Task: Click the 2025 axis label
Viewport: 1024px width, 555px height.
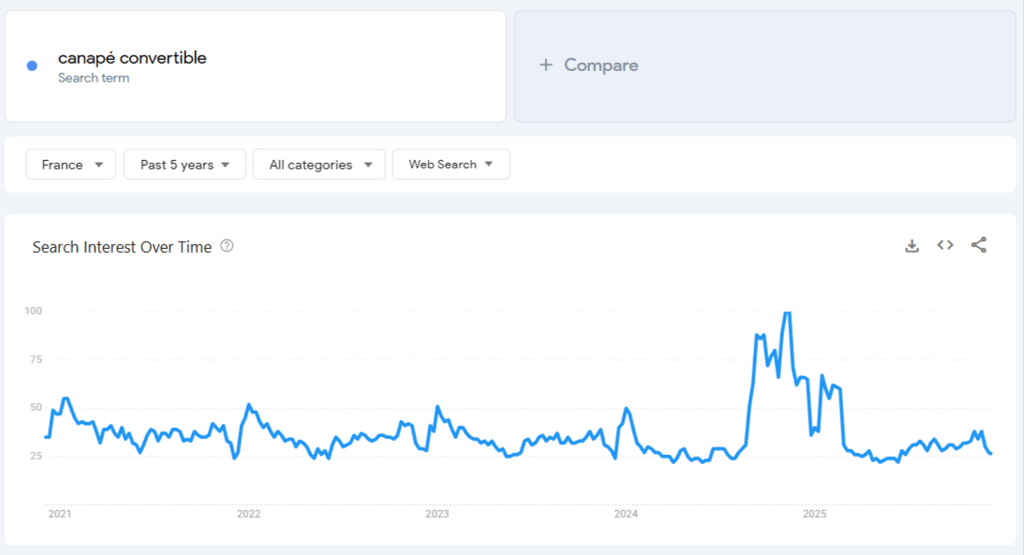Action: pyautogui.click(x=814, y=514)
